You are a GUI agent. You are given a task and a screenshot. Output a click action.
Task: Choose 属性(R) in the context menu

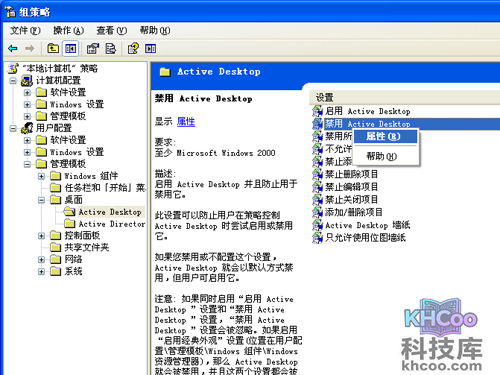pyautogui.click(x=385, y=136)
